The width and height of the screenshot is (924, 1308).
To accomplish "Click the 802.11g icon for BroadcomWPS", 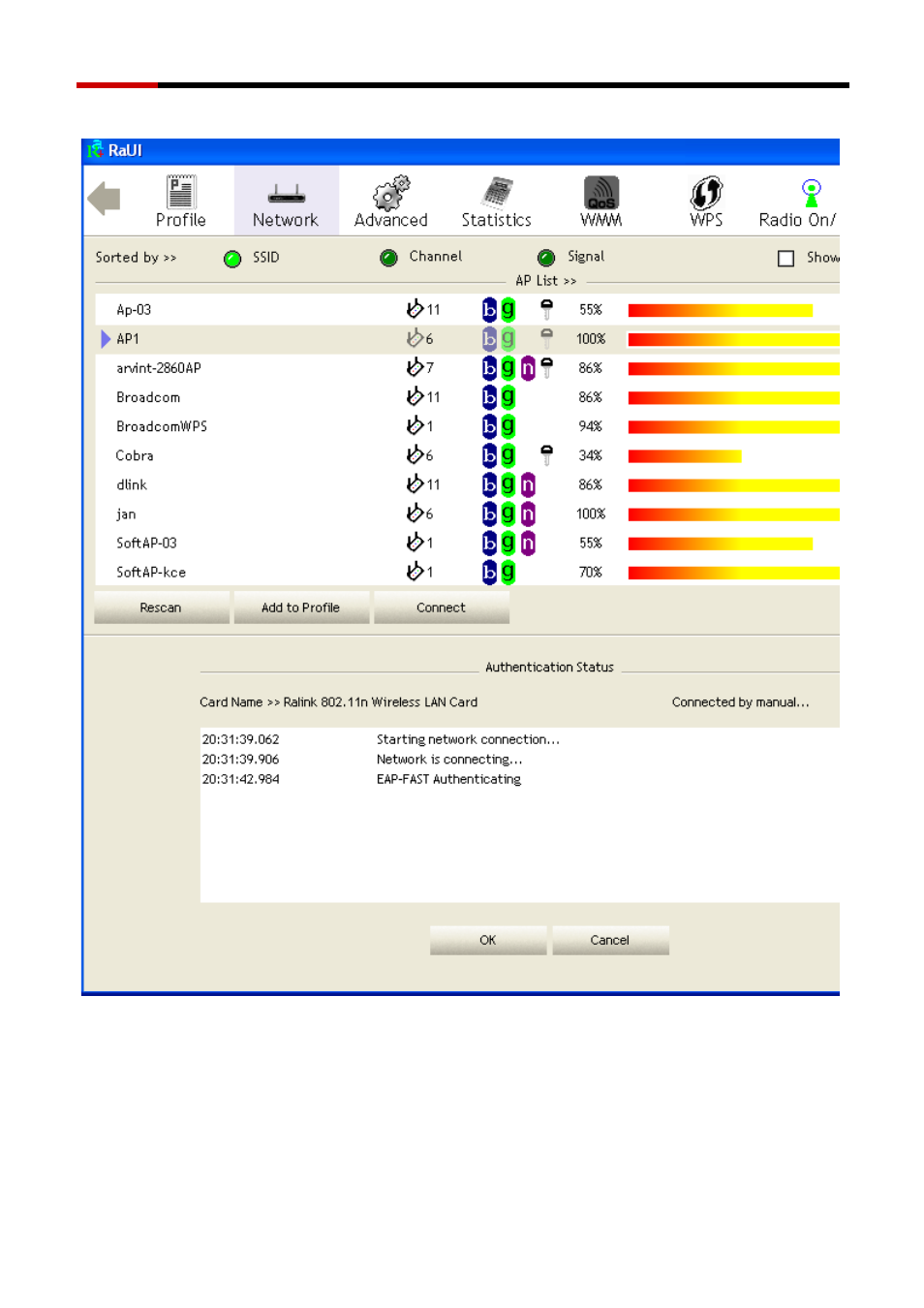I will click(508, 426).
